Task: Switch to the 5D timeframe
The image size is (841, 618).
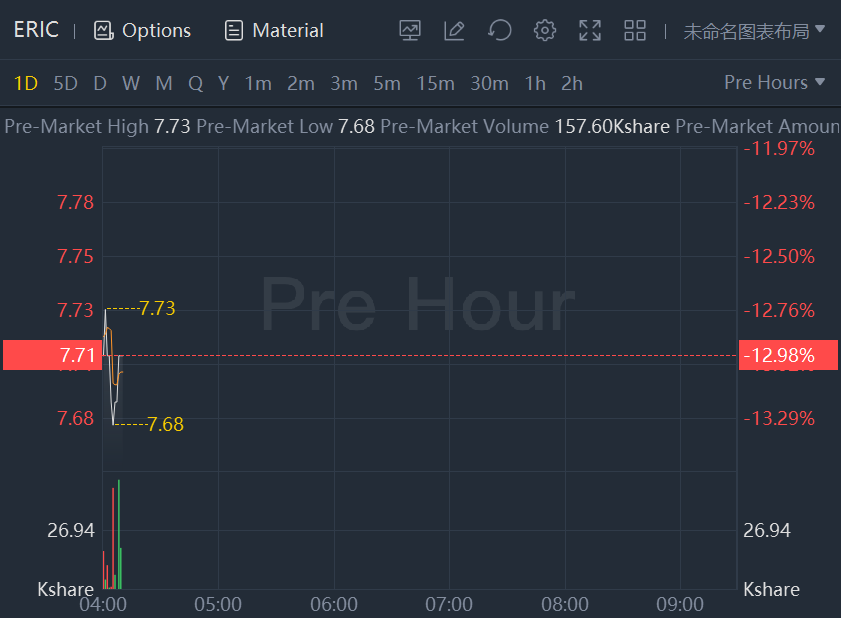Action: 65,83
